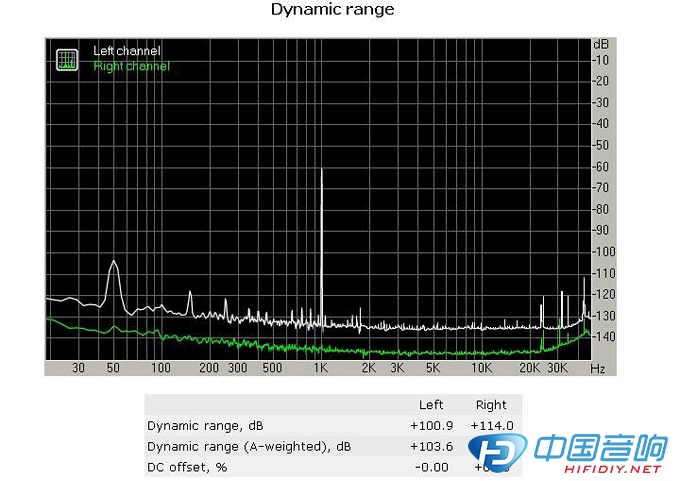This screenshot has height=481, width=680.
Task: Click the Dynamic range chart title
Action: coord(333,10)
